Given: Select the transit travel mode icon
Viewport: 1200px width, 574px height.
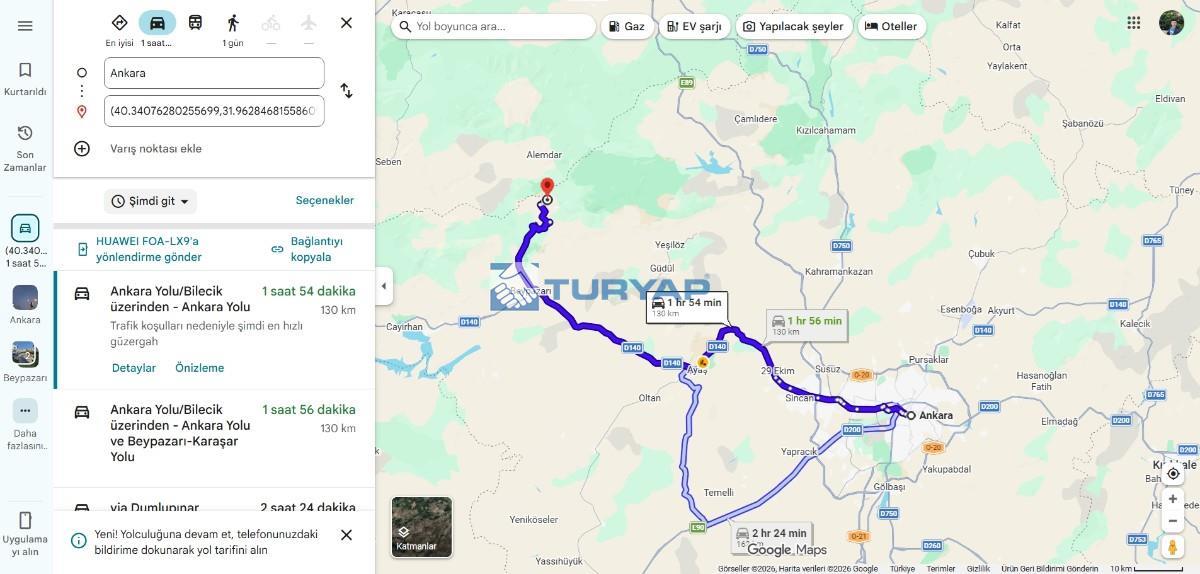Looking at the screenshot, I should [195, 22].
